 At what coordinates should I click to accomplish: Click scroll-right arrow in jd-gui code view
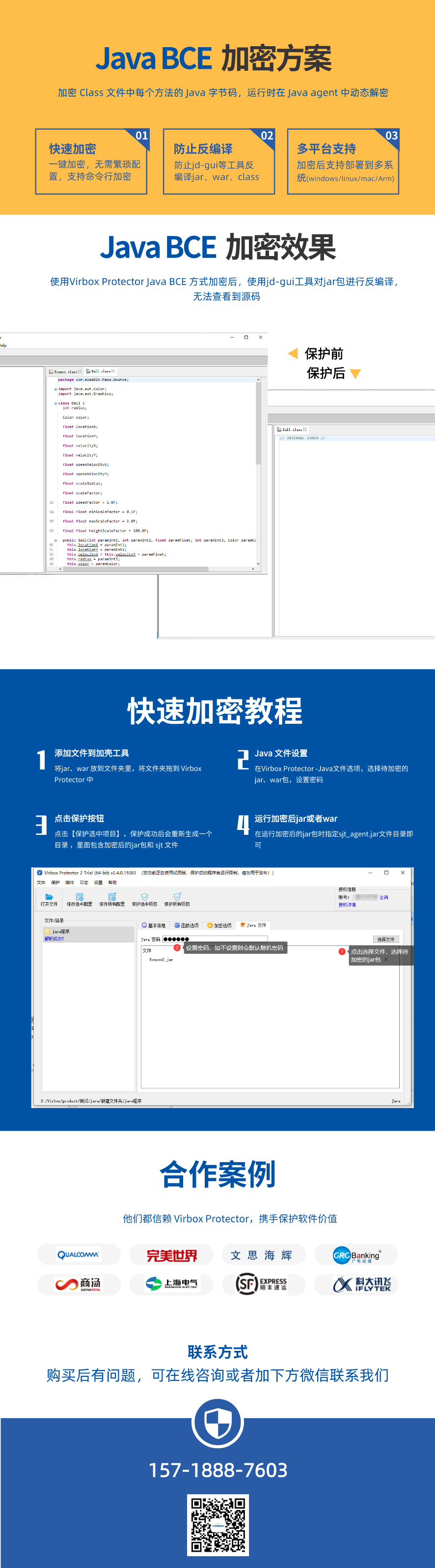(253, 569)
